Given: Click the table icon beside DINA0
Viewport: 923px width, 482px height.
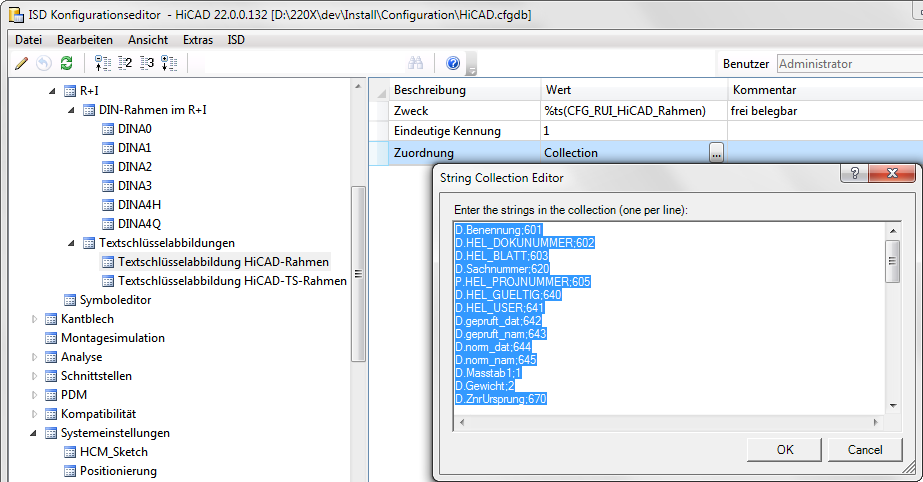Looking at the screenshot, I should click(108, 129).
